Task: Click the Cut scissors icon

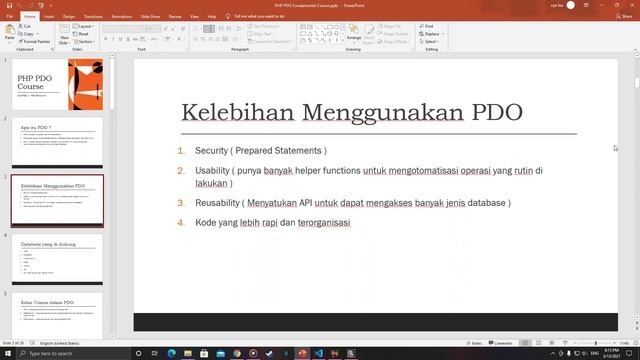Action: tap(20, 26)
